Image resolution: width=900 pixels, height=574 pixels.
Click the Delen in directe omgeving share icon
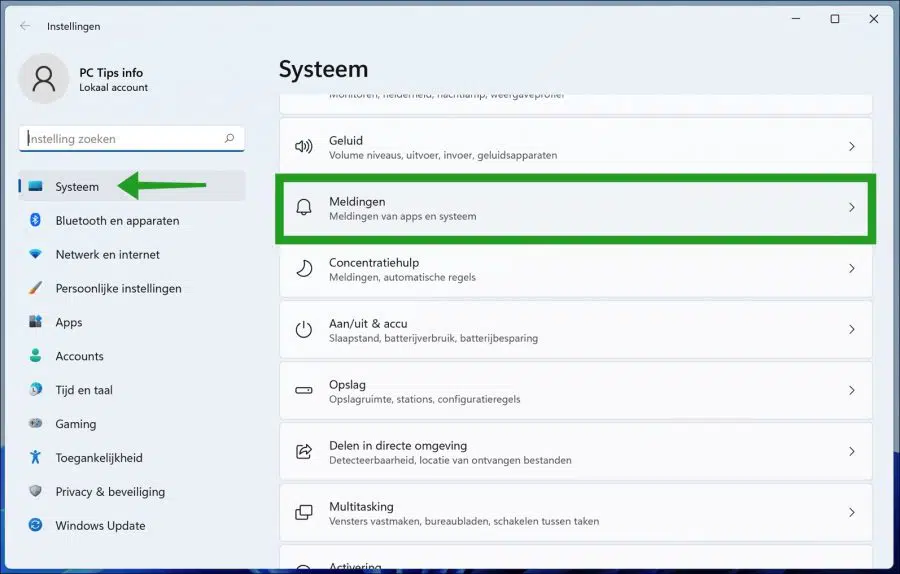(304, 451)
